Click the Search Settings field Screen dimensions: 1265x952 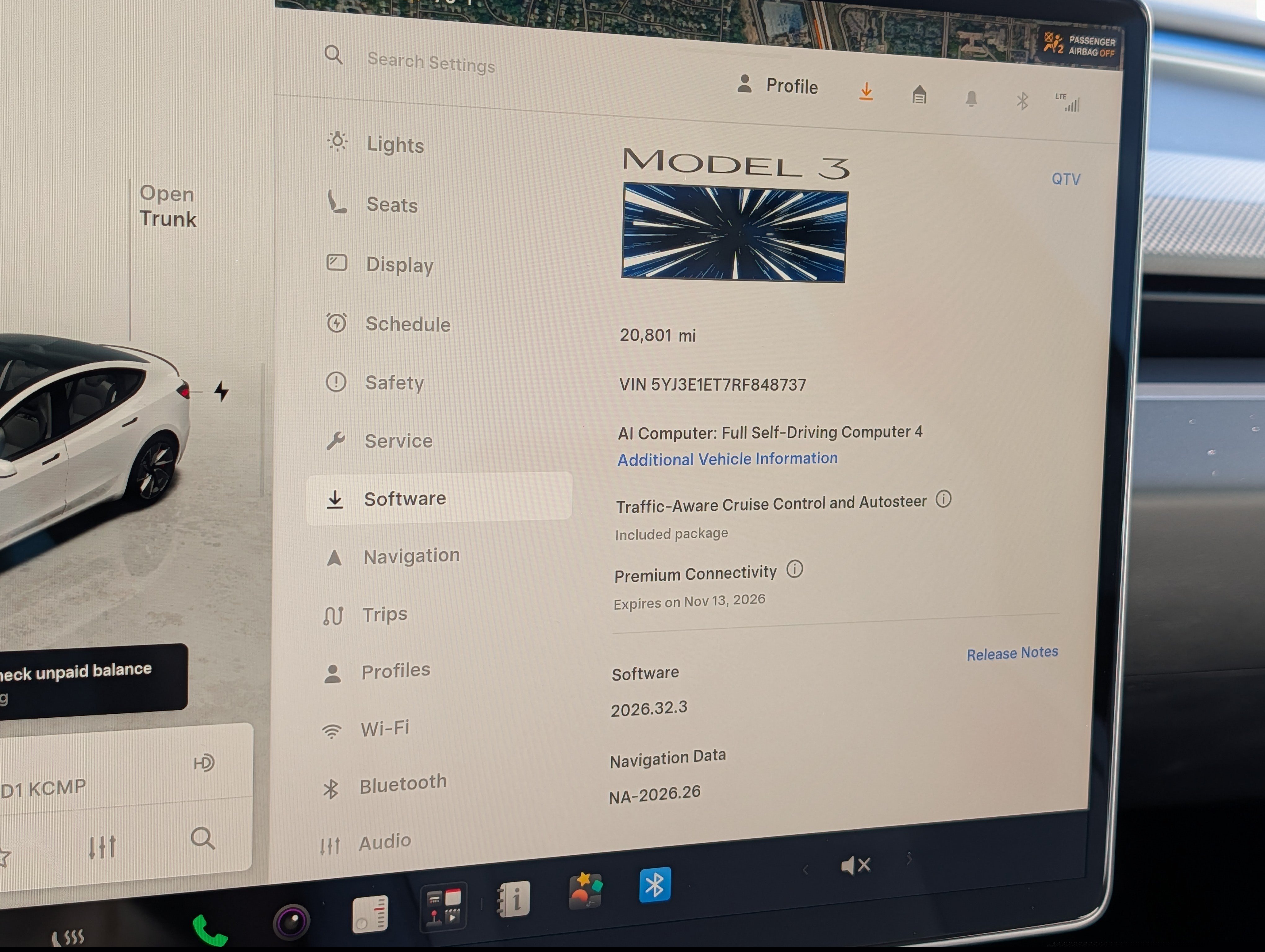click(x=431, y=61)
